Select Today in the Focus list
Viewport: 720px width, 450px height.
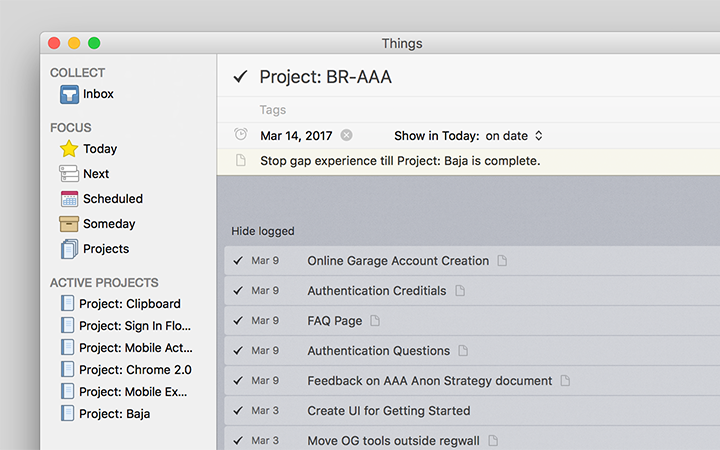pyautogui.click(x=100, y=149)
